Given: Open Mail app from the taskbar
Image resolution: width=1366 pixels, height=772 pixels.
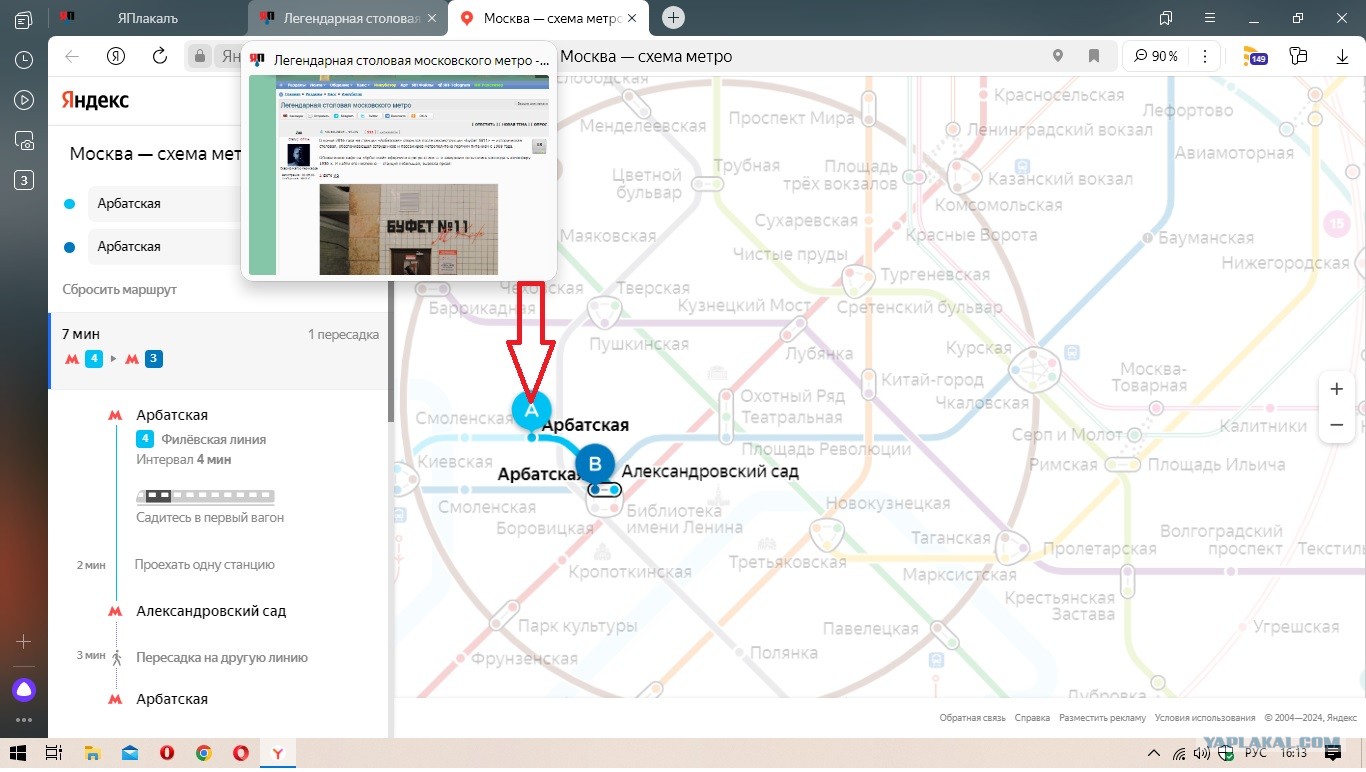Looking at the screenshot, I should tap(129, 753).
